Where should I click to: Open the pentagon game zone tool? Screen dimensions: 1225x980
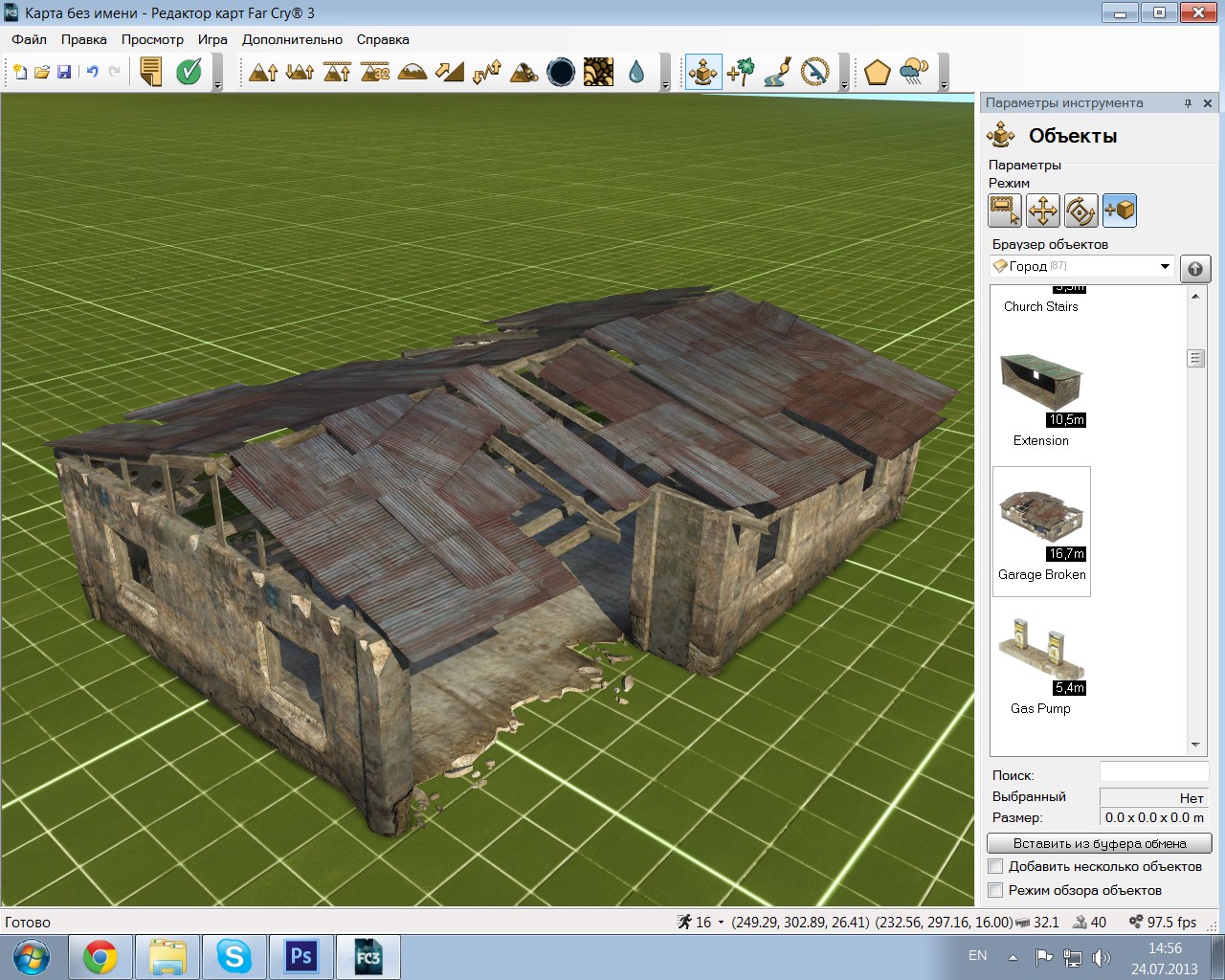click(x=877, y=72)
